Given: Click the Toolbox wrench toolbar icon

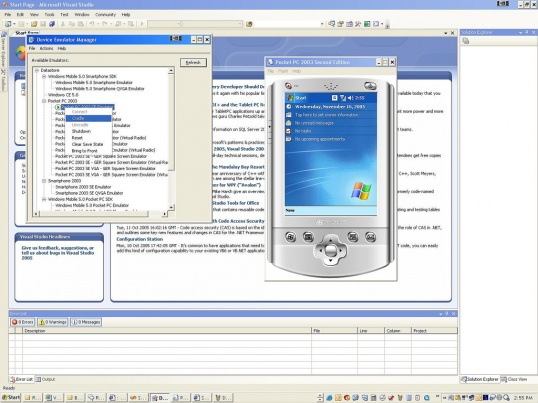Looking at the screenshot, I should point(358,24).
